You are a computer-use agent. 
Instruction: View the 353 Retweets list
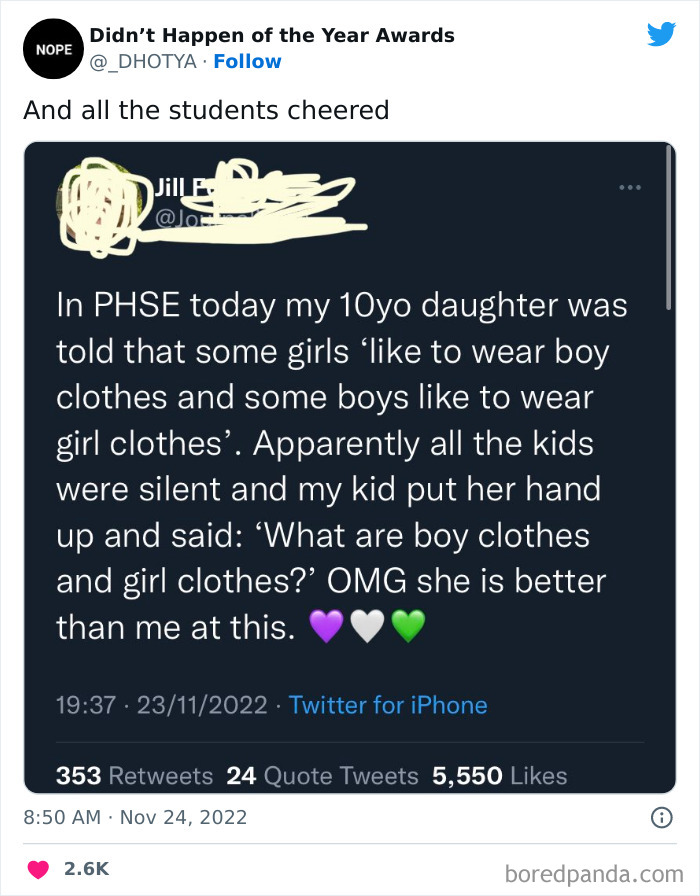(x=134, y=776)
